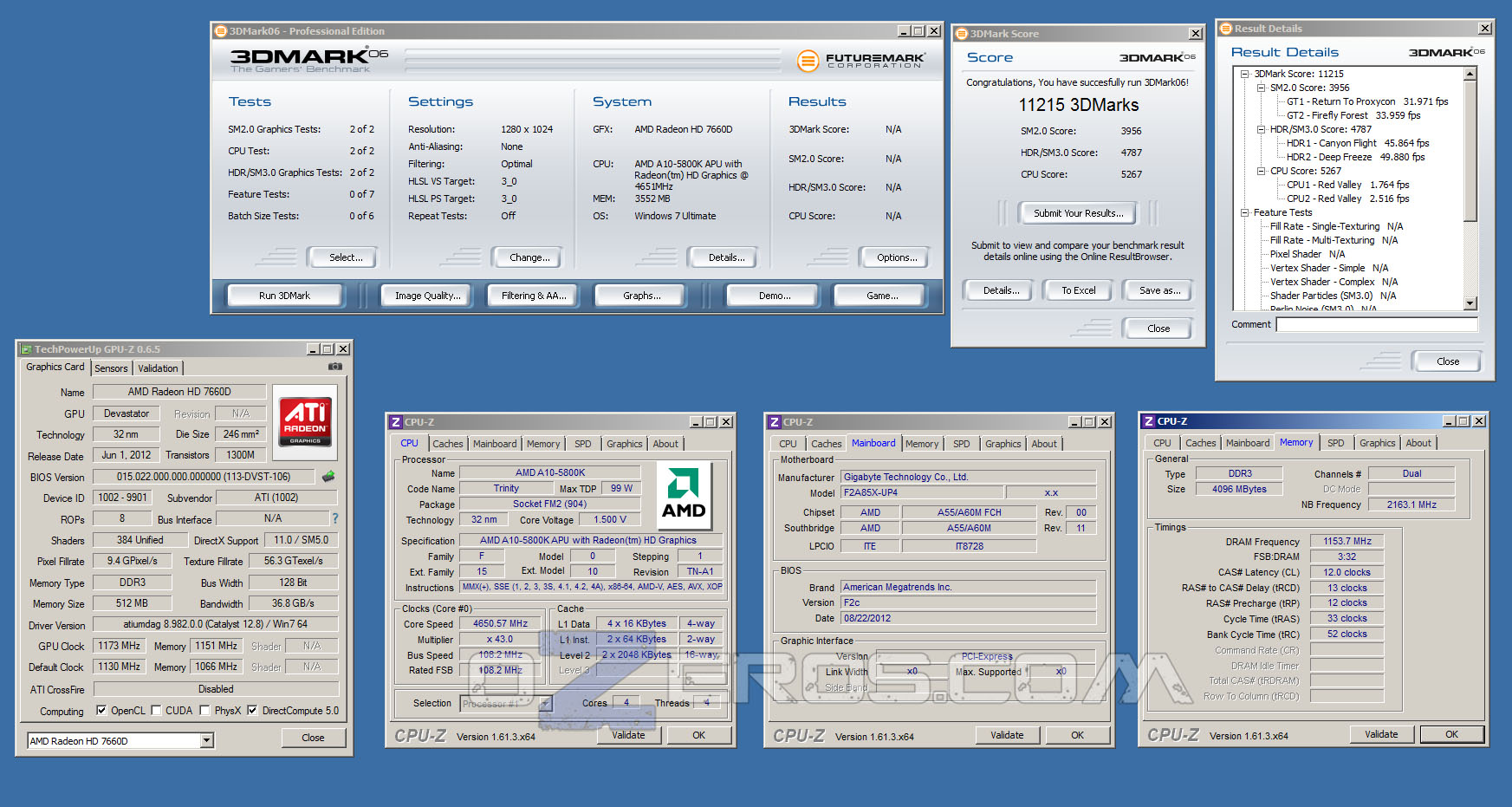The height and width of the screenshot is (807, 1512).
Task: Click Validate in CPU-Z Memory window
Action: [x=1381, y=734]
